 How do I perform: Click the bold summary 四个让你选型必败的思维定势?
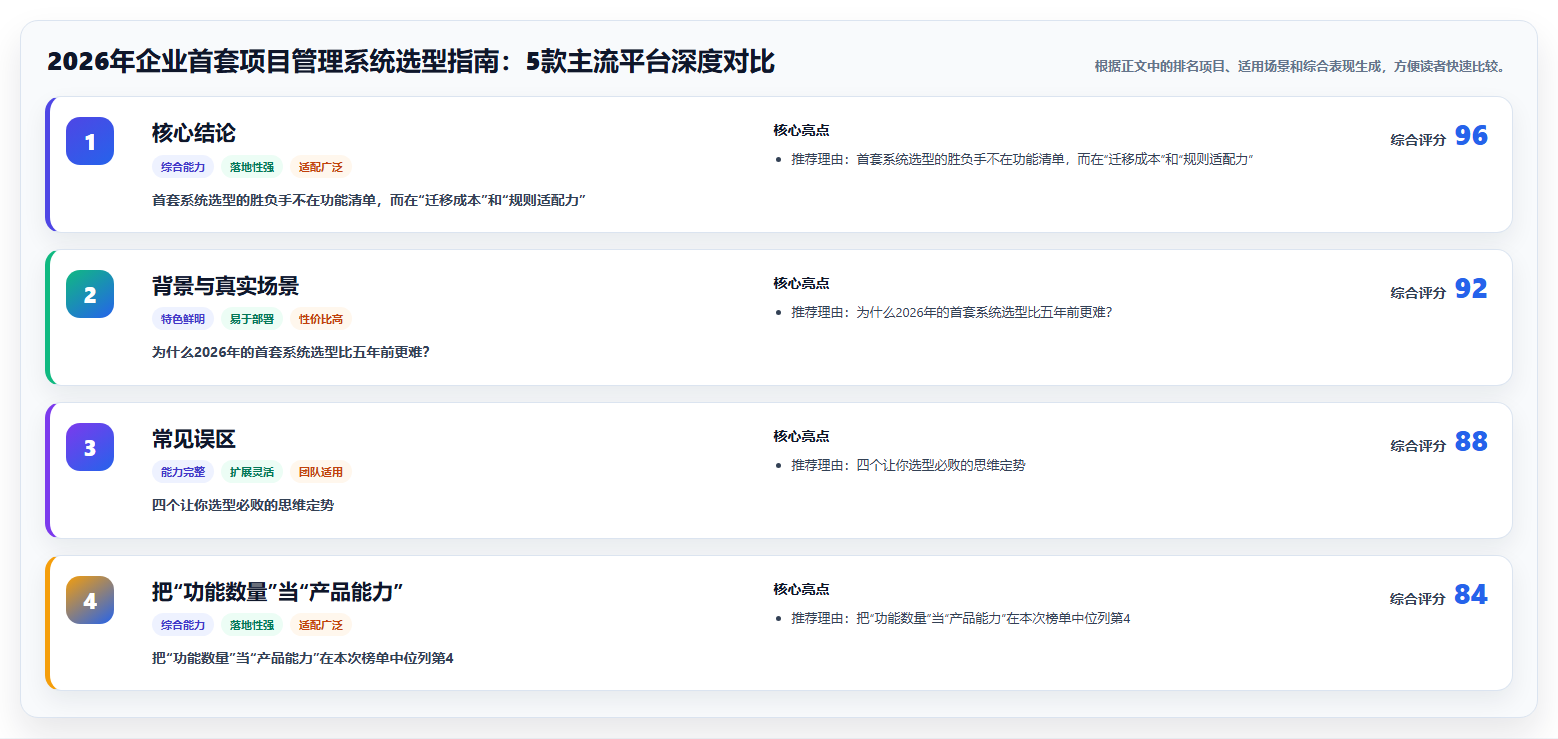(243, 505)
